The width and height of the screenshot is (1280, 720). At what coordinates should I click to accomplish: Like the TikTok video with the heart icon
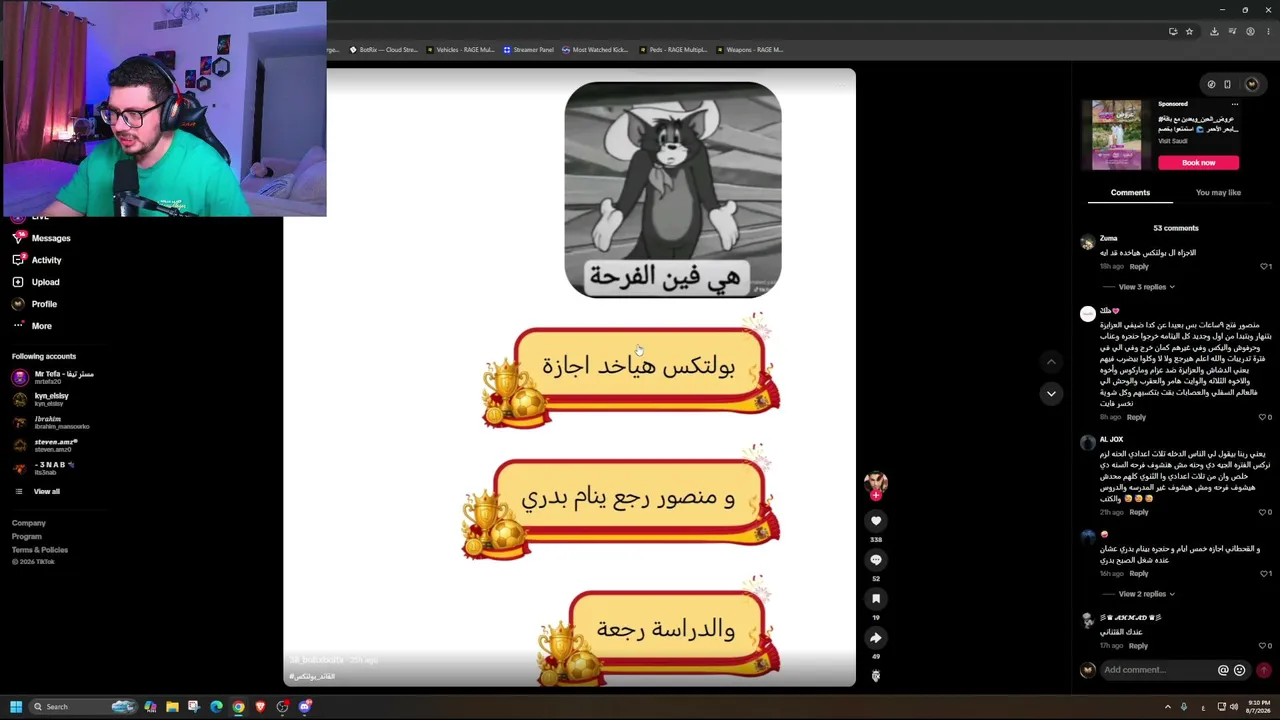pyautogui.click(x=876, y=520)
